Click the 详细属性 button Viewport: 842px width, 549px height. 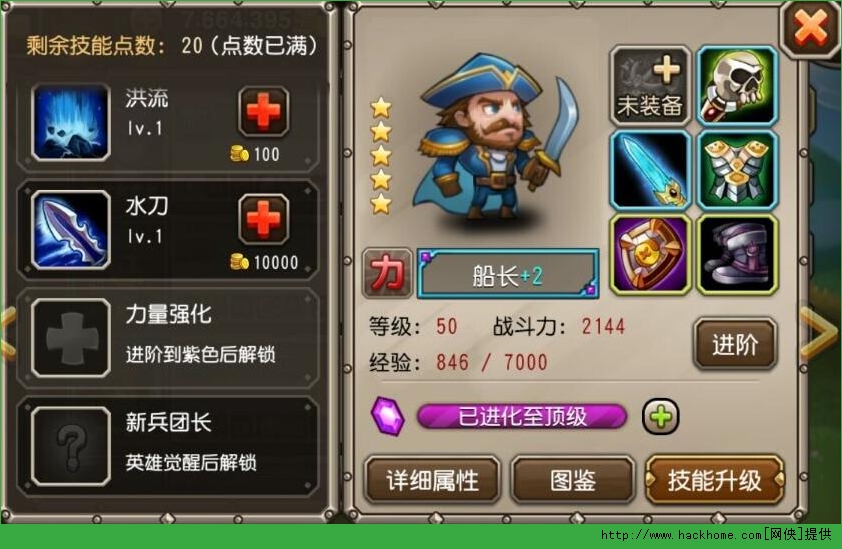tap(432, 480)
